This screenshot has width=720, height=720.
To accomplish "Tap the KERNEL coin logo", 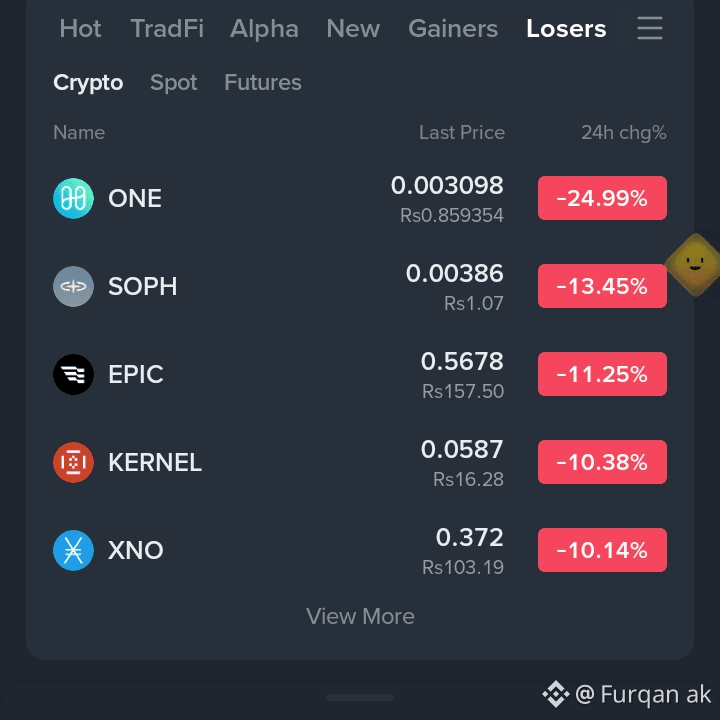I will coord(73,462).
